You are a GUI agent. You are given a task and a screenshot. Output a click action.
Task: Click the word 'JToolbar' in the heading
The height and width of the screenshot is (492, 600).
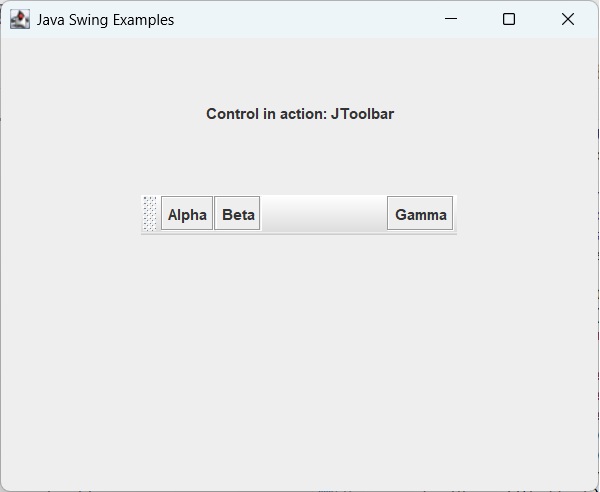(362, 114)
